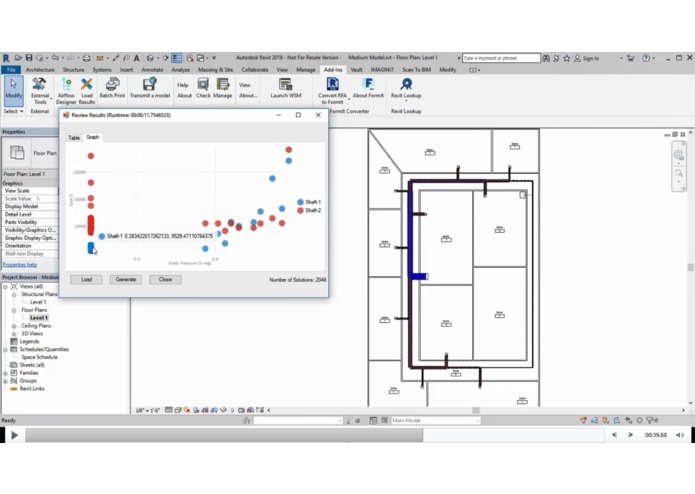Open Convert RFA to FormIt
Screen dimensions: 695x494
point(332,91)
